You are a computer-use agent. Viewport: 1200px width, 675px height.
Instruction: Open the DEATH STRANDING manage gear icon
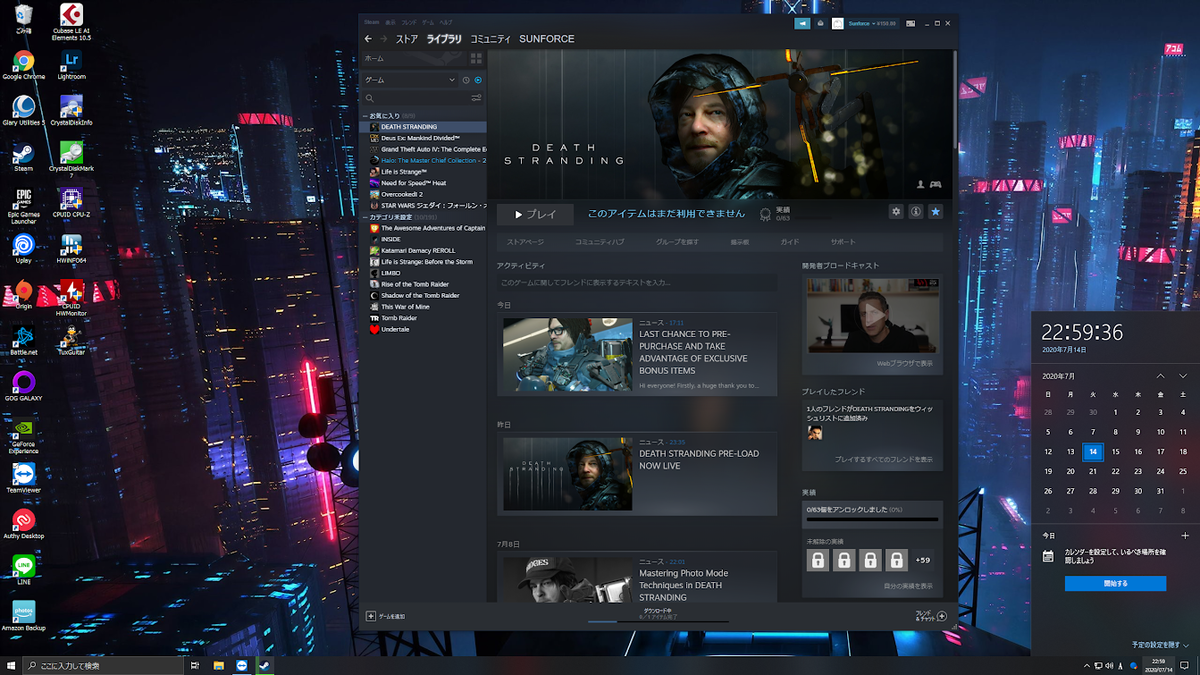pos(896,212)
